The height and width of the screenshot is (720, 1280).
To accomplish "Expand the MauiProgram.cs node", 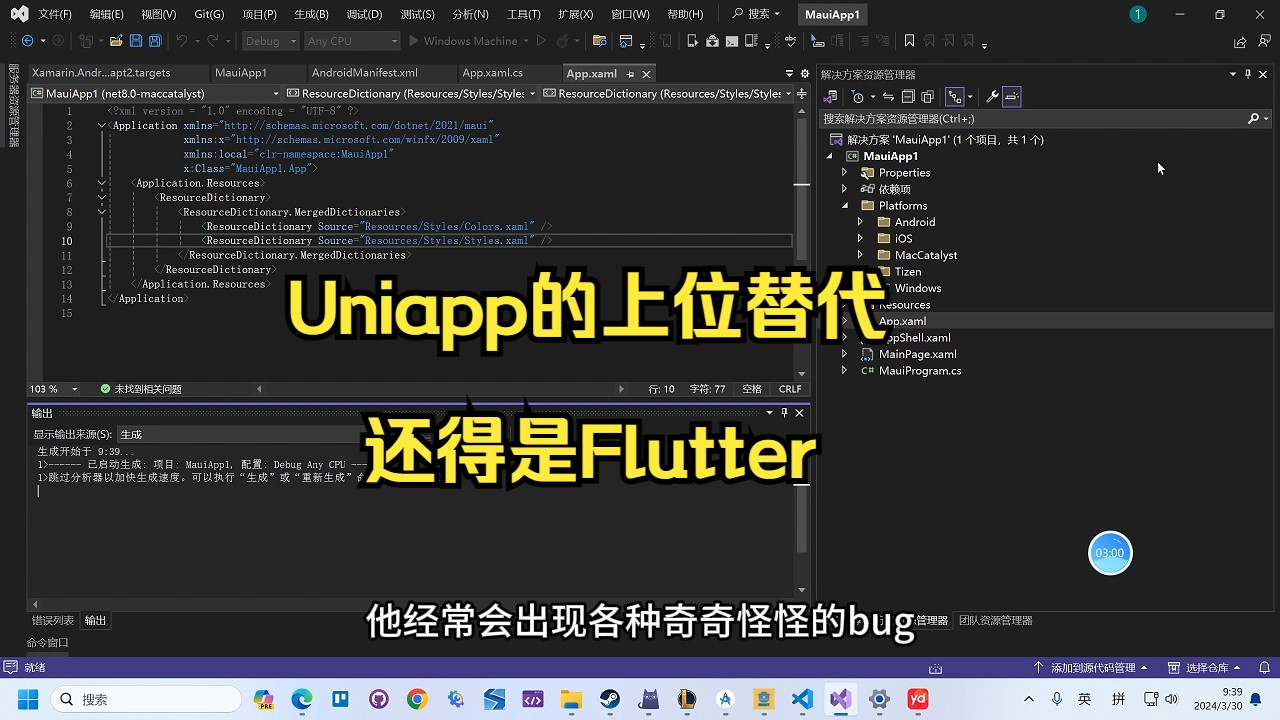I will [x=845, y=371].
